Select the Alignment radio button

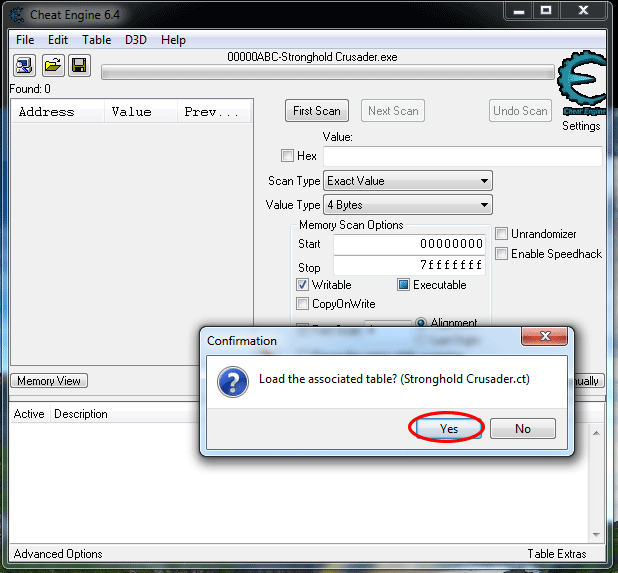421,322
